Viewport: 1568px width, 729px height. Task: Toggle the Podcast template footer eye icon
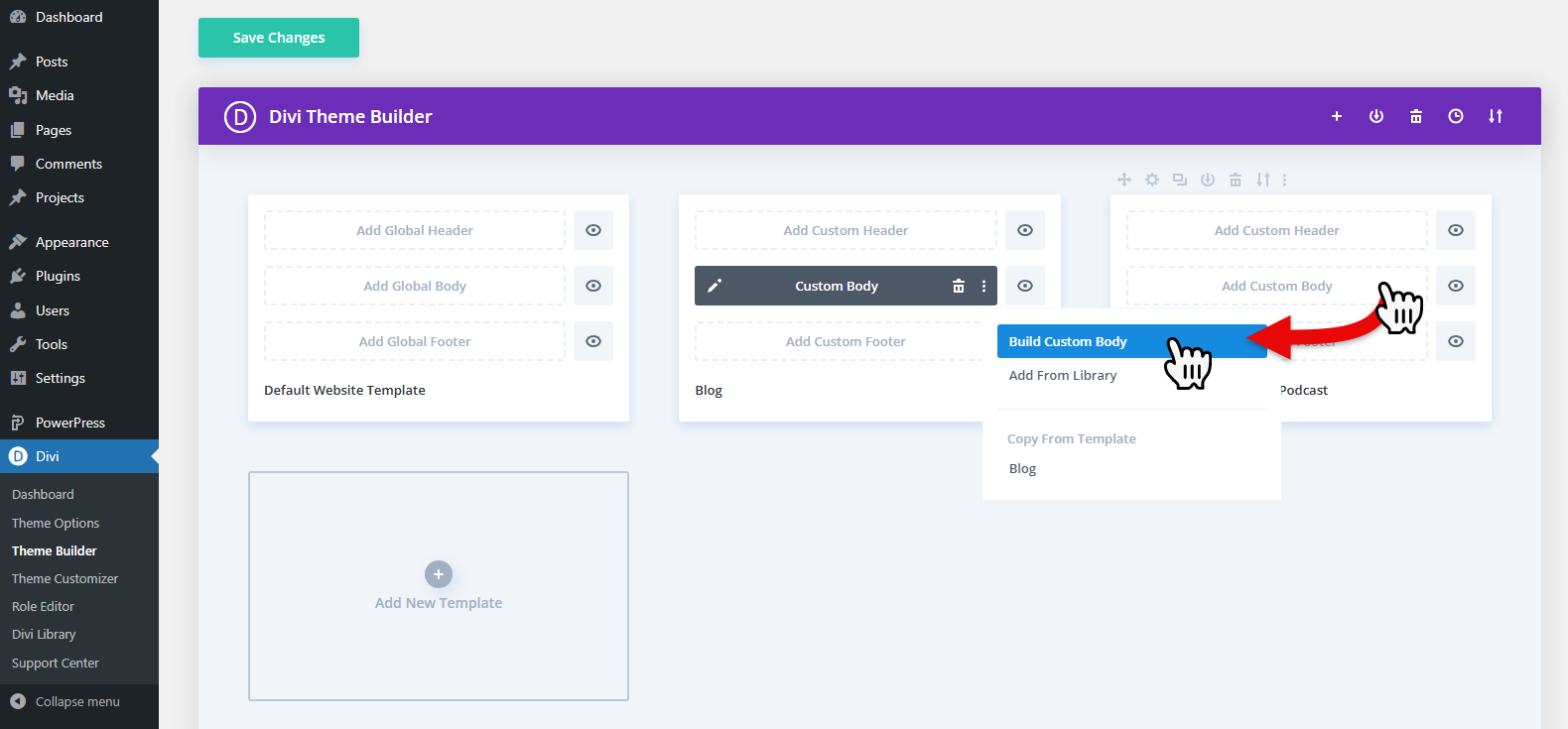[1456, 341]
